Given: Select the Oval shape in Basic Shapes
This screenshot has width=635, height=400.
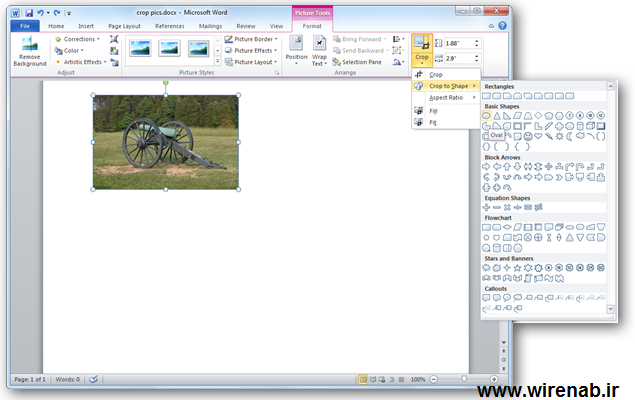Looking at the screenshot, I should coord(487,116).
